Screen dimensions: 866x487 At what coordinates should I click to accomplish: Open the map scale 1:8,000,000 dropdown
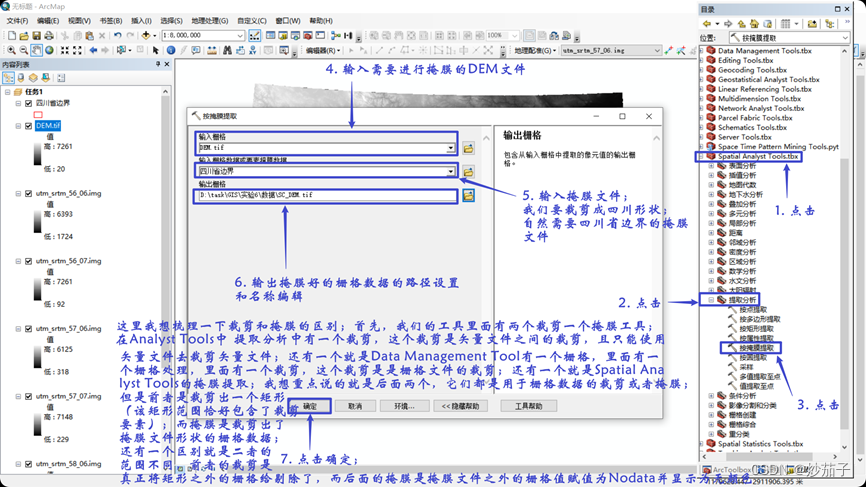coord(240,35)
